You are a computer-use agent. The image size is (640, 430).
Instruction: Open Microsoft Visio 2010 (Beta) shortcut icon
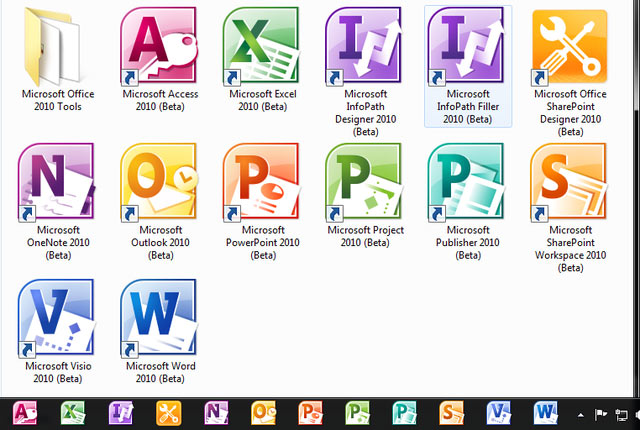pos(56,318)
